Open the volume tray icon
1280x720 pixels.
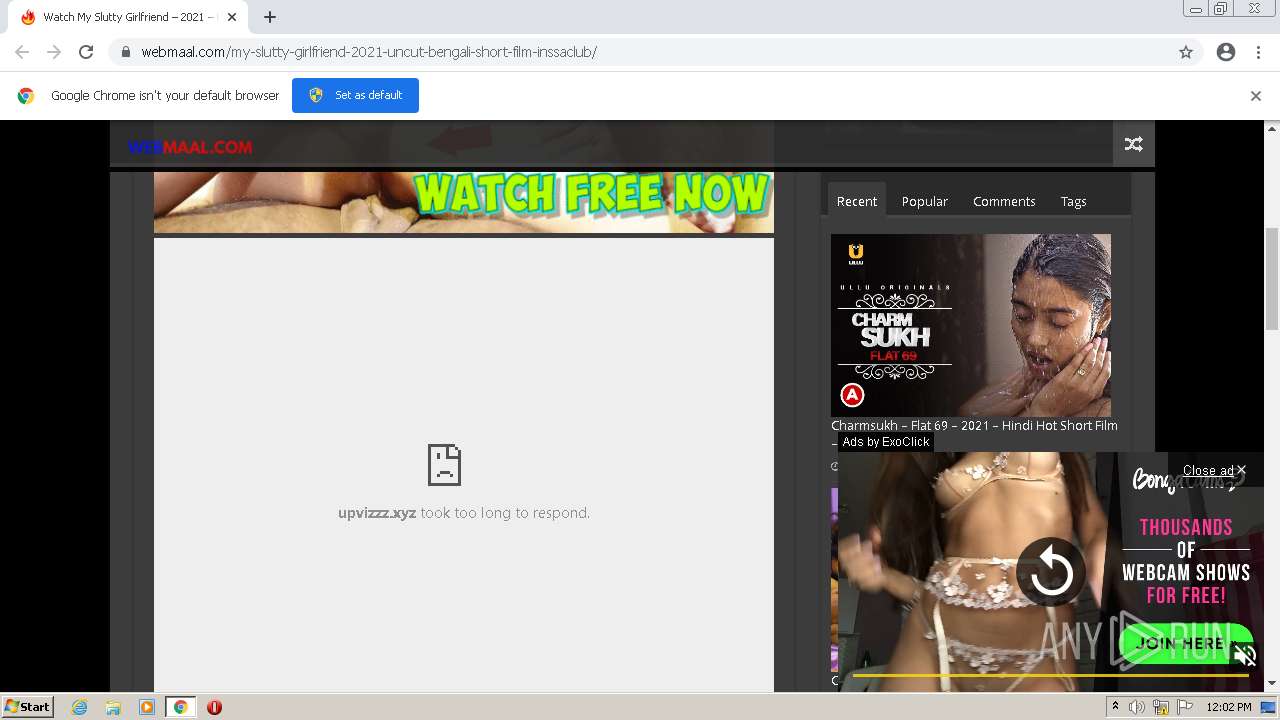click(x=1137, y=707)
